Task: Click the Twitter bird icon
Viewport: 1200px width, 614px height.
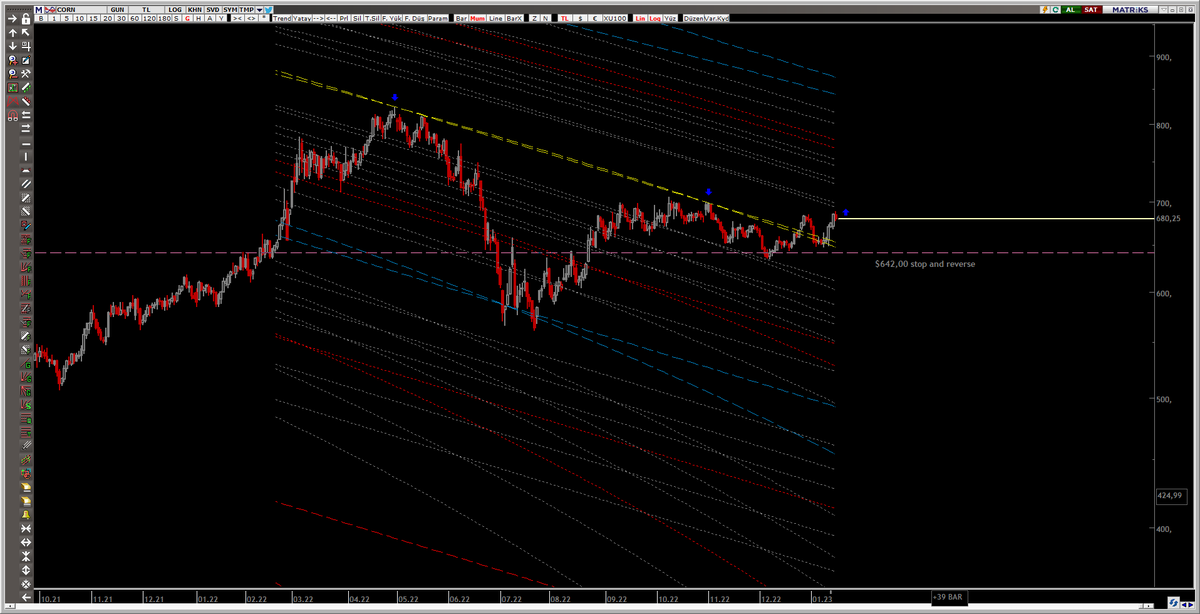Action: 268,10
